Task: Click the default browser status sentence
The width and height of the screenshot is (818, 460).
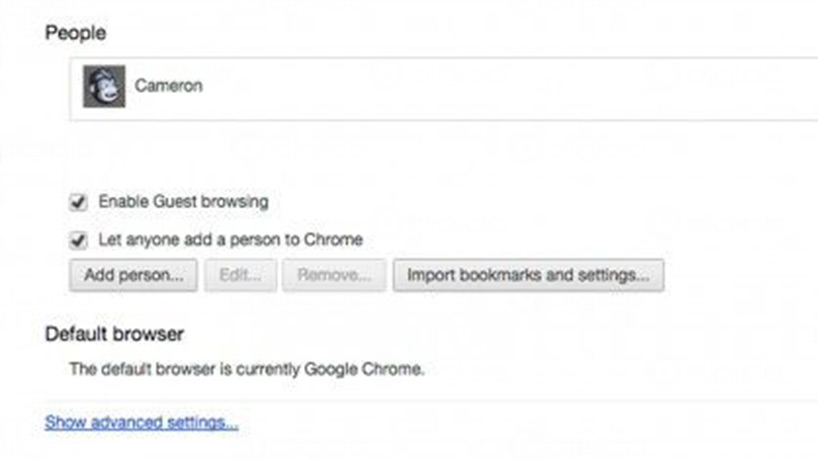Action: [x=247, y=369]
